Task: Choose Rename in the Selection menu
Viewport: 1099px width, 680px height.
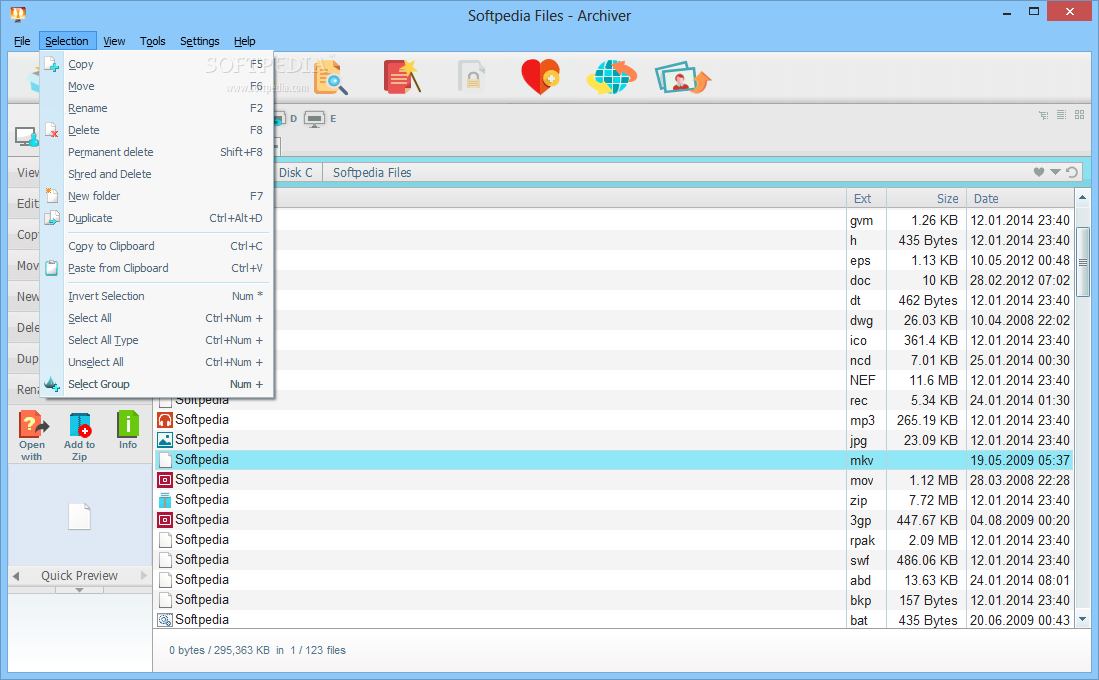Action: click(156, 108)
